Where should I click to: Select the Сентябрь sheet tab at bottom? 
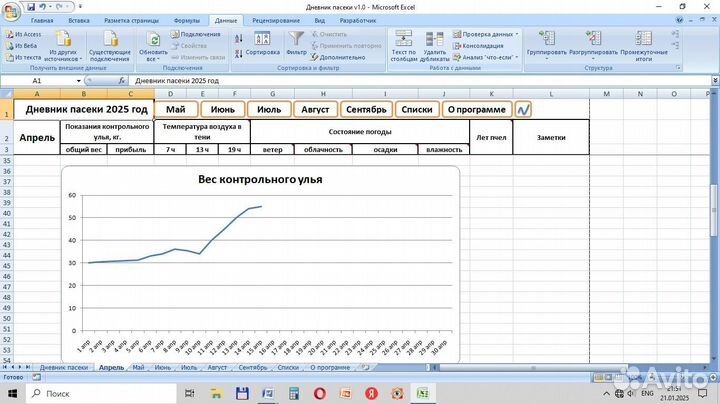pos(253,367)
